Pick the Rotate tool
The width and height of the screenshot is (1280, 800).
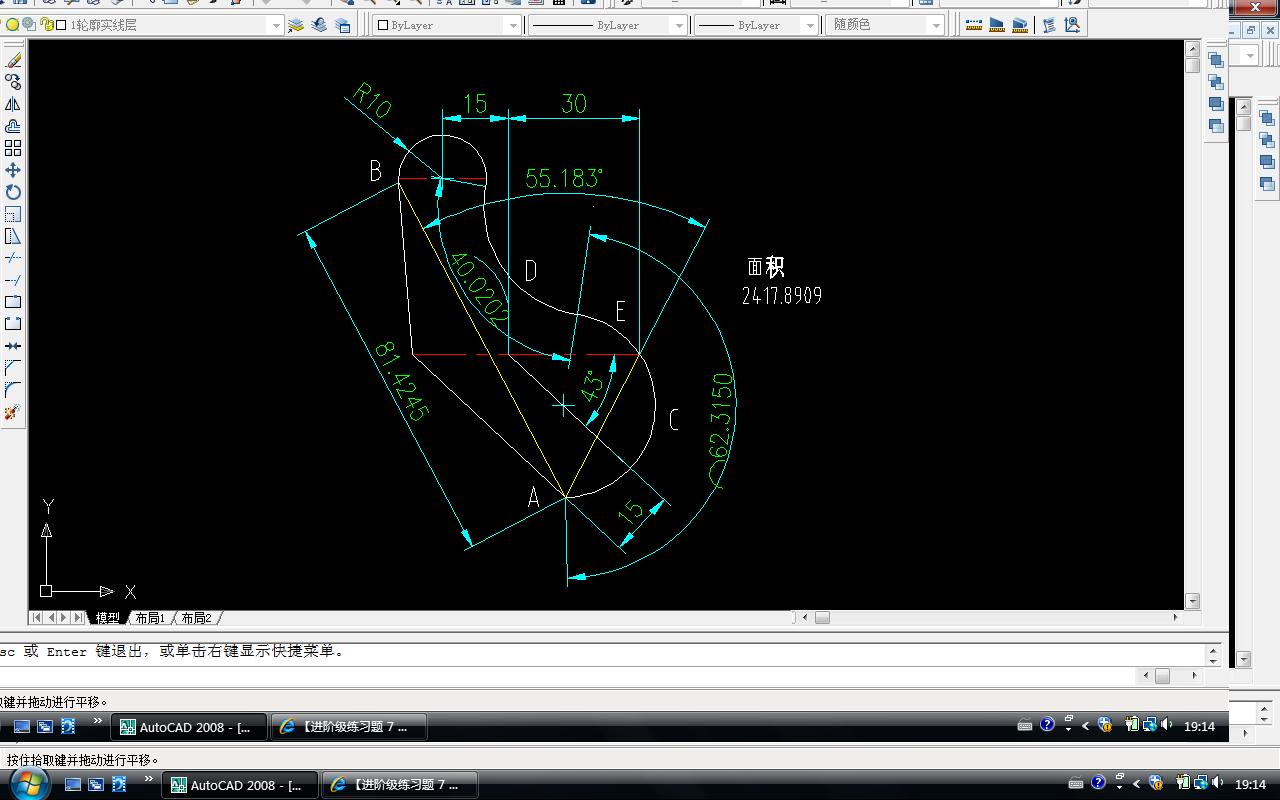point(13,192)
